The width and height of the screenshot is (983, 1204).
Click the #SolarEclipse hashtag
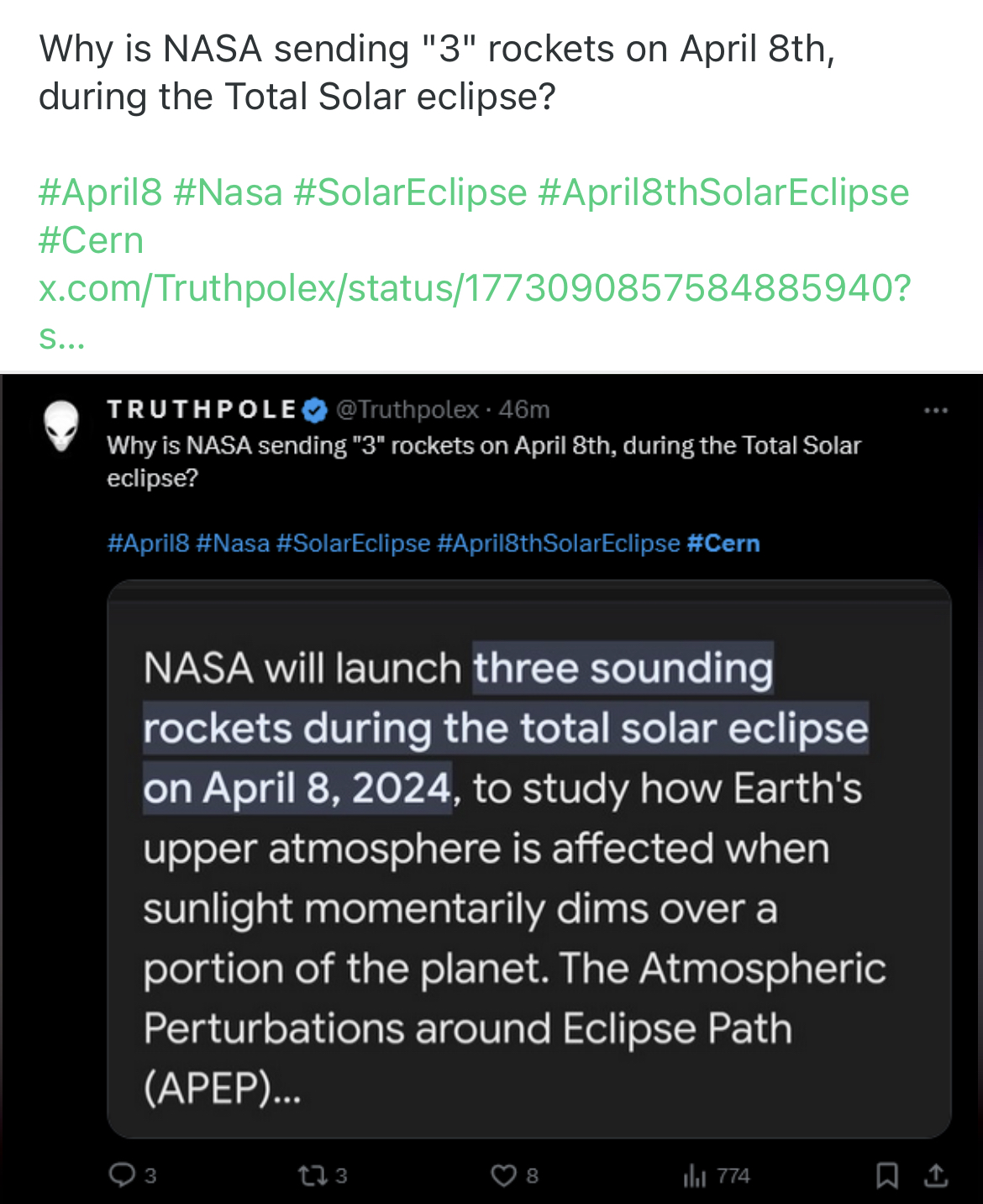353,543
